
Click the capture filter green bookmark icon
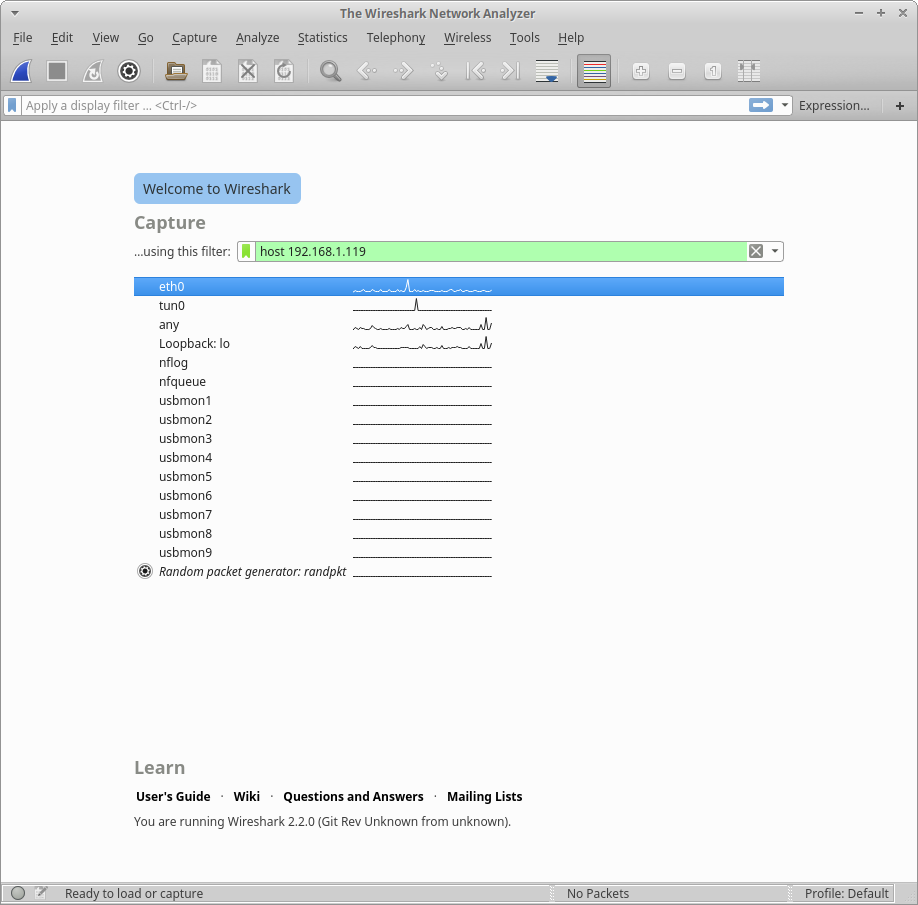(246, 251)
